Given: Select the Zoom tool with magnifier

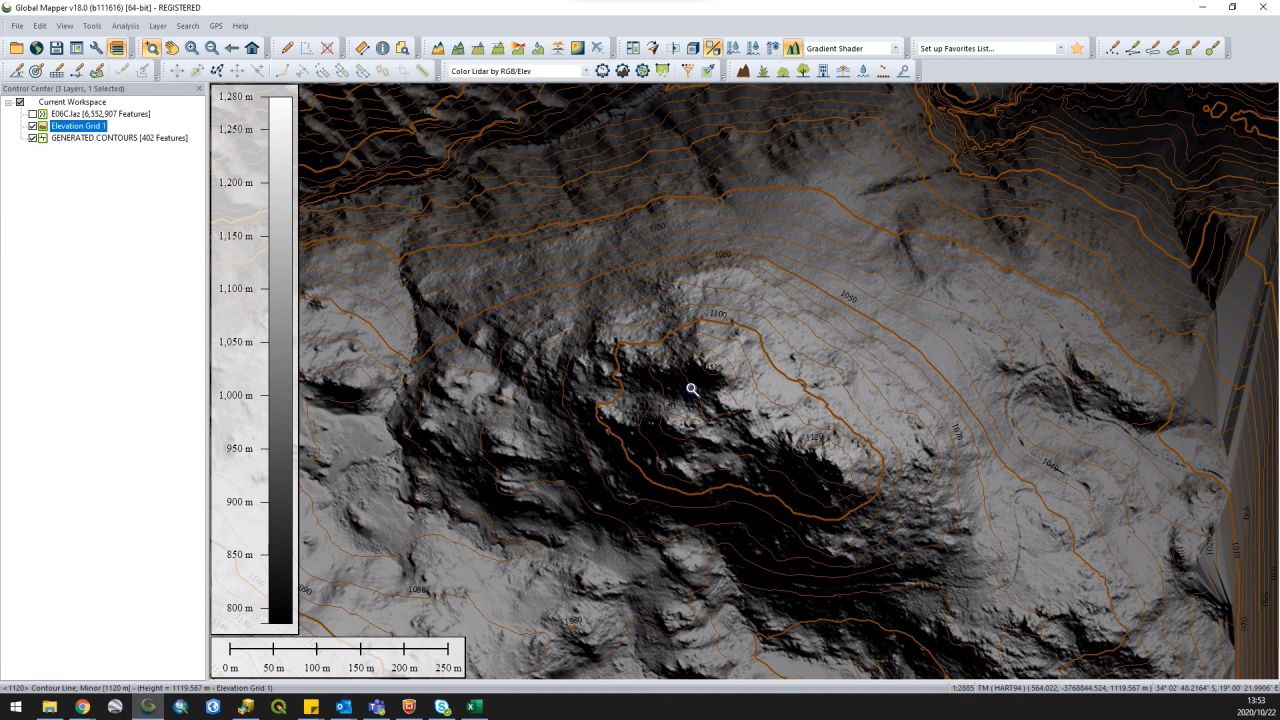Looking at the screenshot, I should pyautogui.click(x=151, y=48).
